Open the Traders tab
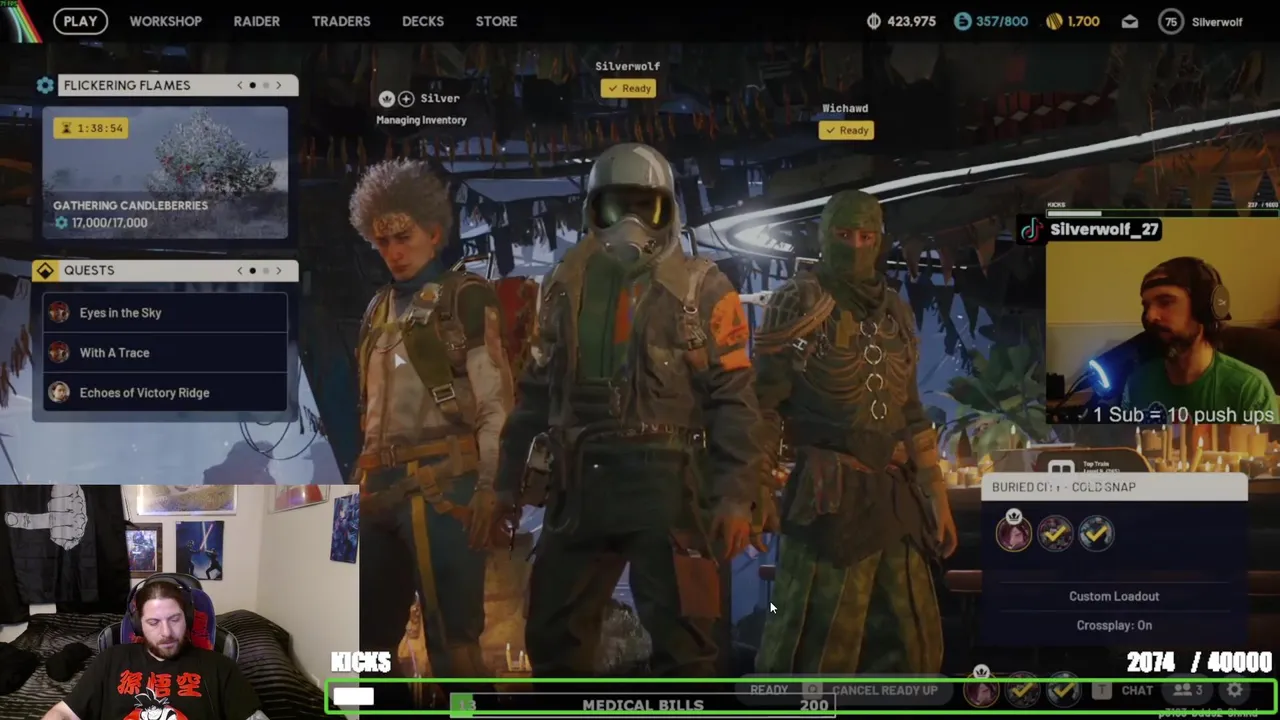 click(x=341, y=21)
